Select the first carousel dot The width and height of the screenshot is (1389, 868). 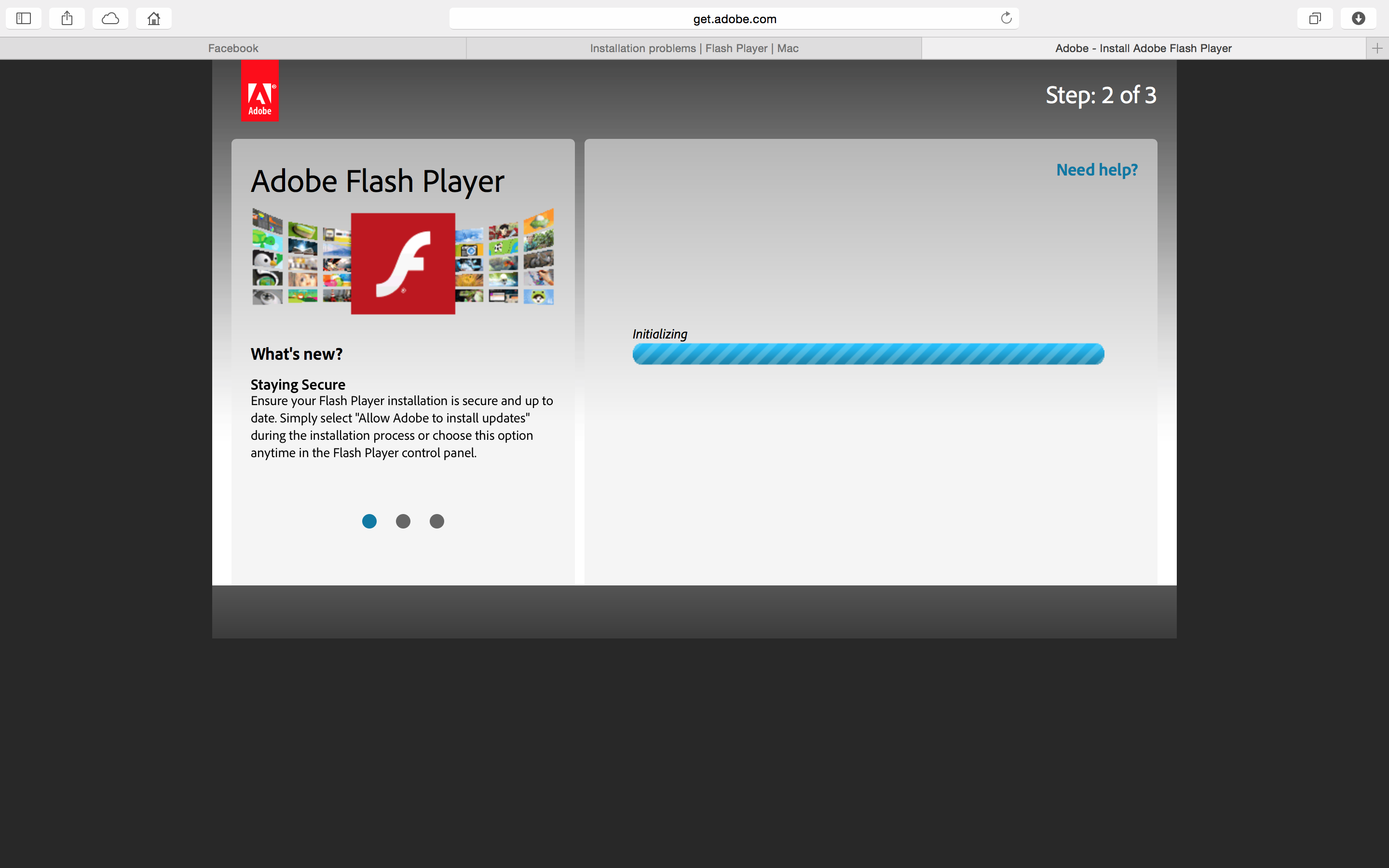[369, 521]
